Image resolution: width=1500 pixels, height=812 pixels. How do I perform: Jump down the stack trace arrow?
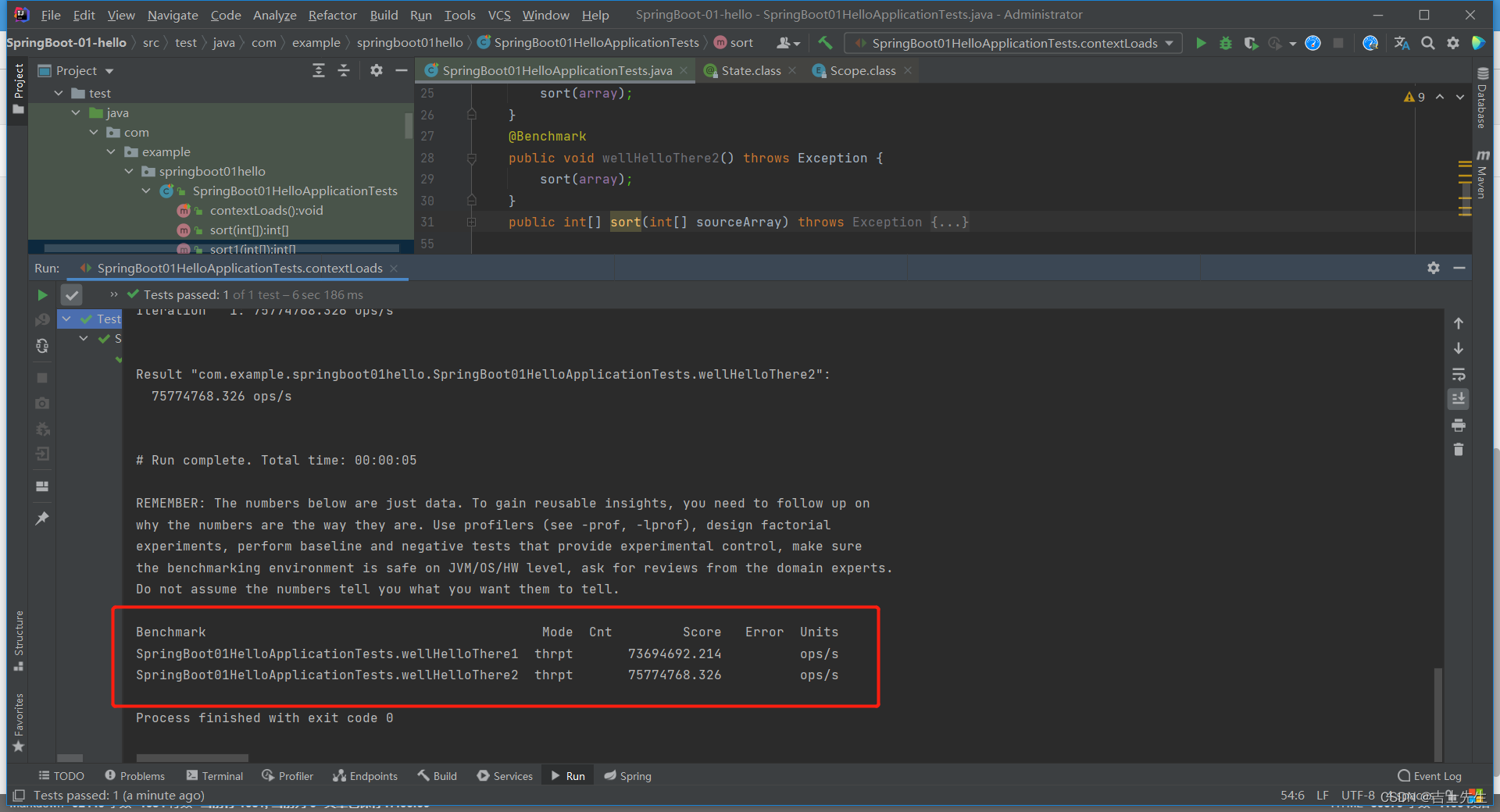point(1459,348)
